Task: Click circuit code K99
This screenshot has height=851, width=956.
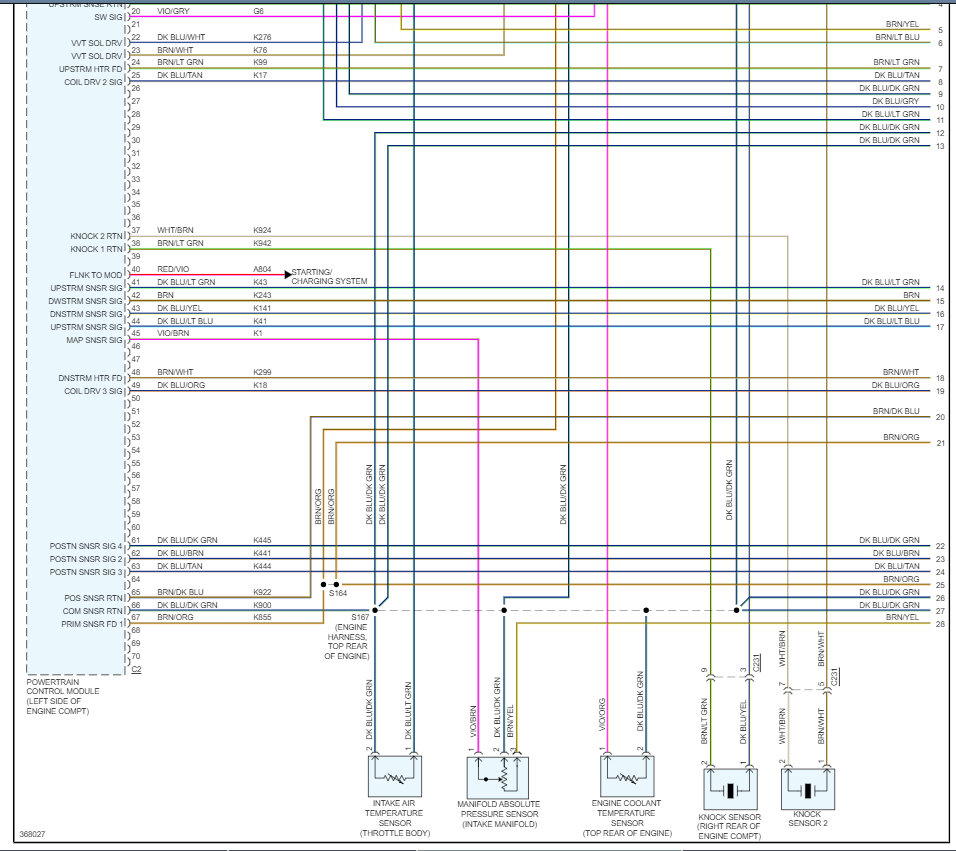Action: (x=260, y=62)
